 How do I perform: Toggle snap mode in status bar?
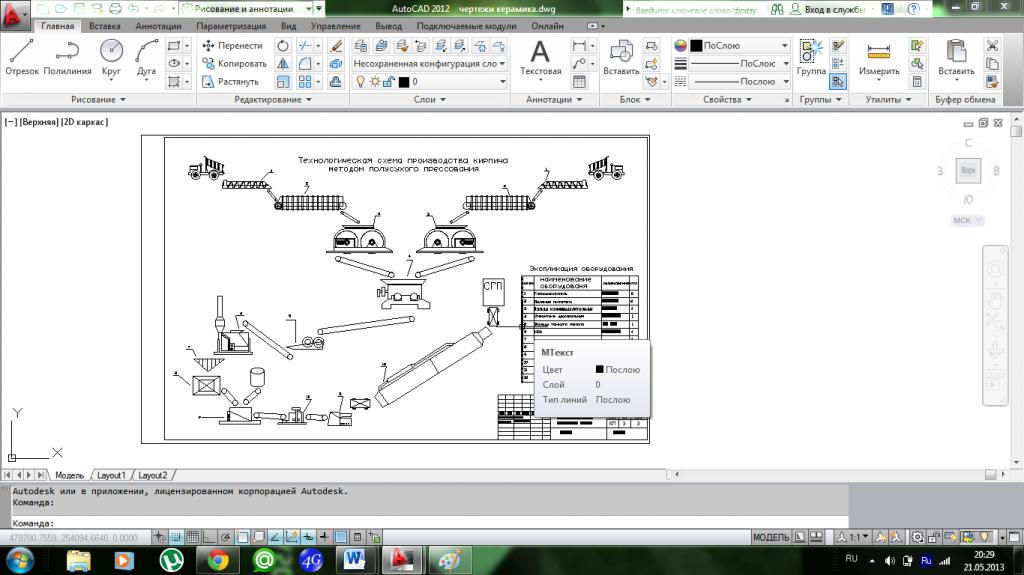[176, 537]
